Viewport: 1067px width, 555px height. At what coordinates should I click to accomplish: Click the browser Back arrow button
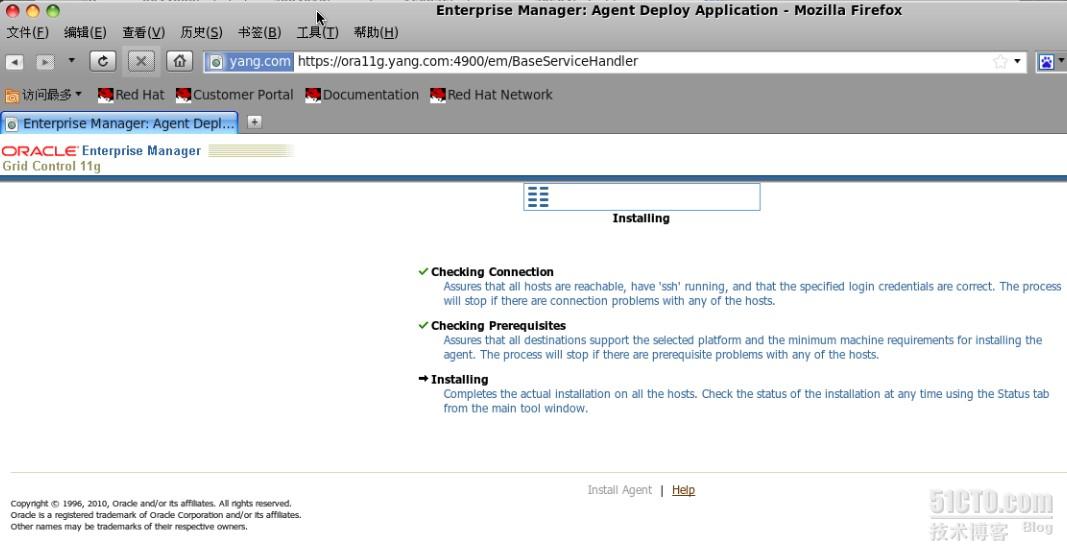(x=14, y=62)
